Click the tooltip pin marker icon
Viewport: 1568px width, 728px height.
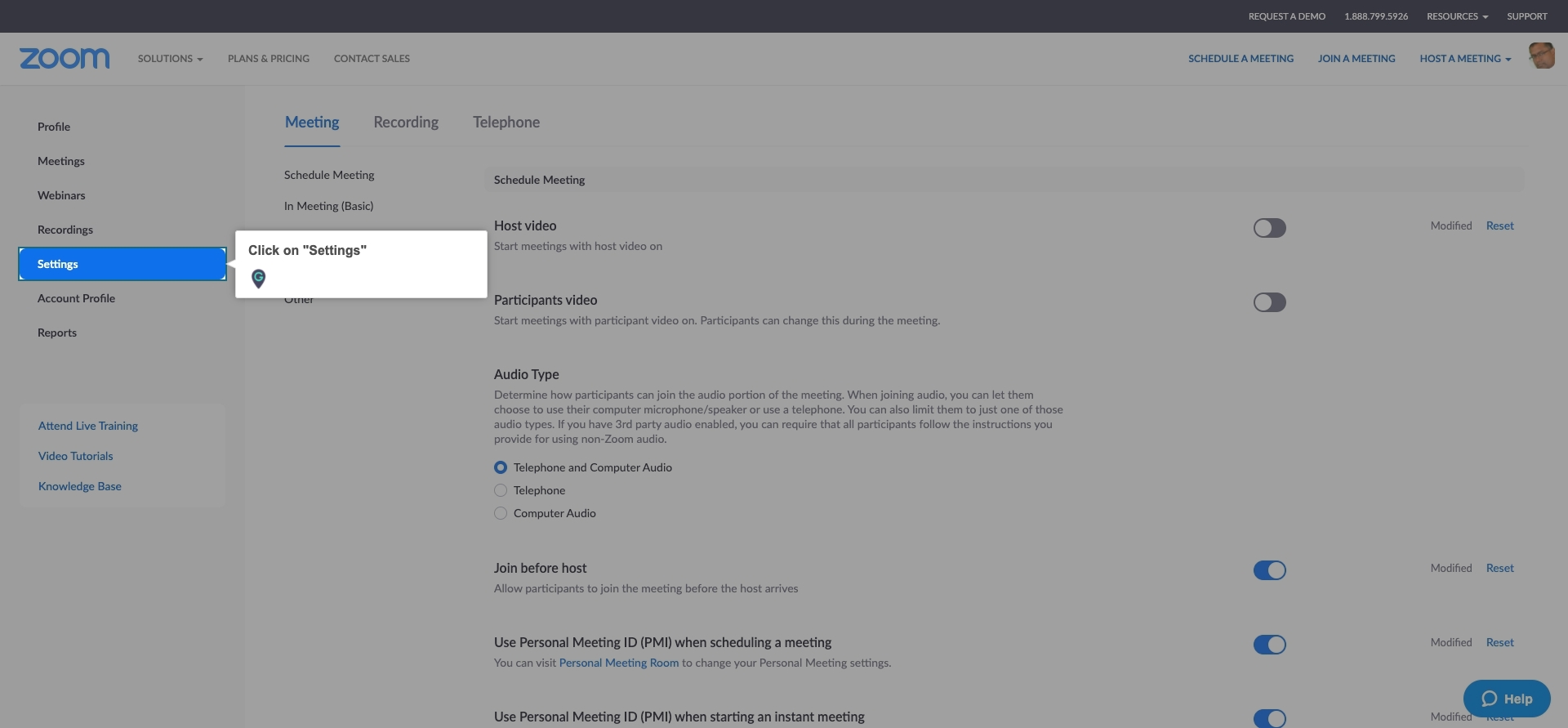[x=258, y=279]
